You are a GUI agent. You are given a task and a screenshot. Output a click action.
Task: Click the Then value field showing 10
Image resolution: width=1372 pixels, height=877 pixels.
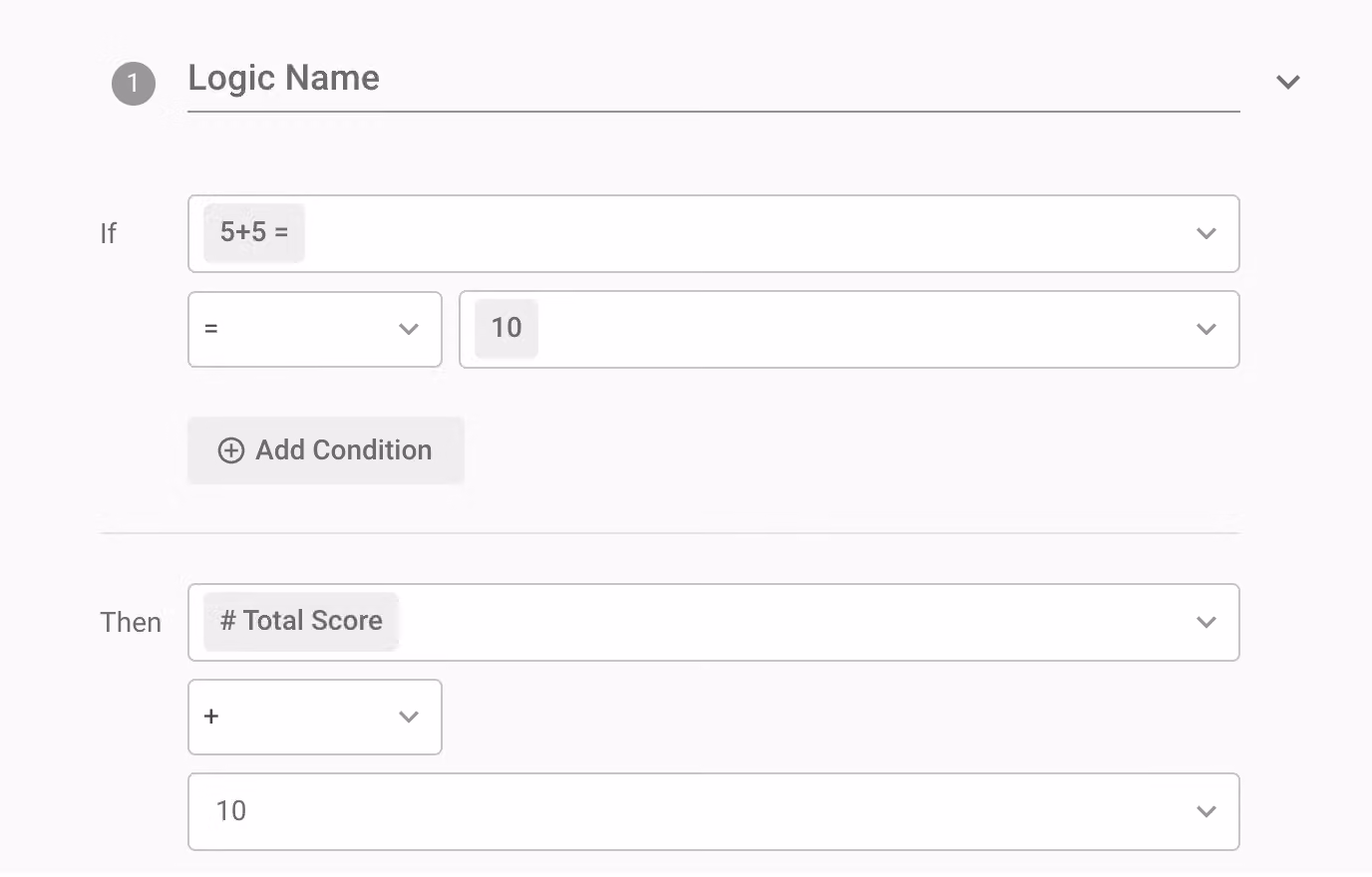[713, 811]
